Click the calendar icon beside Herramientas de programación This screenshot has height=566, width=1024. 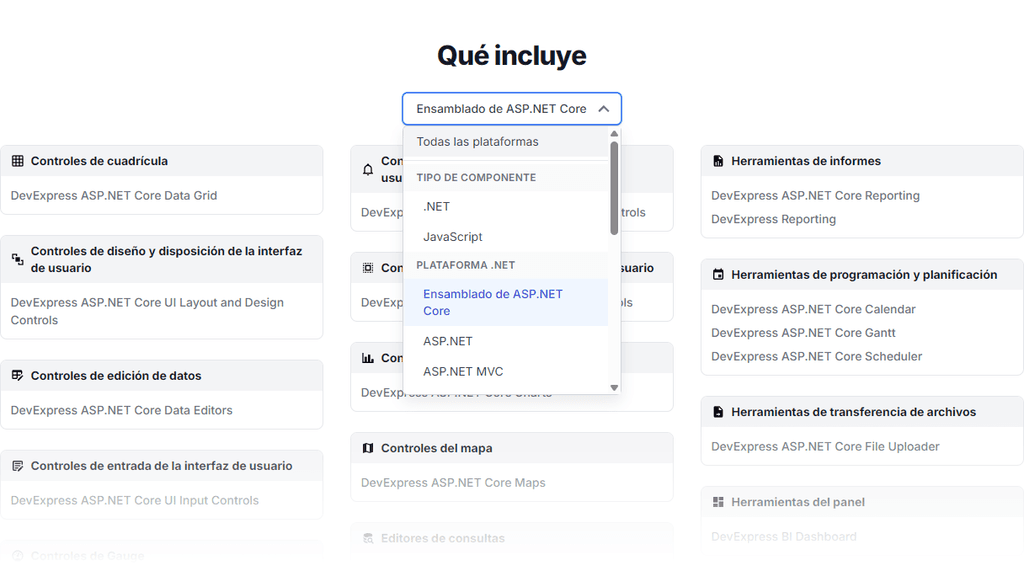tap(718, 274)
